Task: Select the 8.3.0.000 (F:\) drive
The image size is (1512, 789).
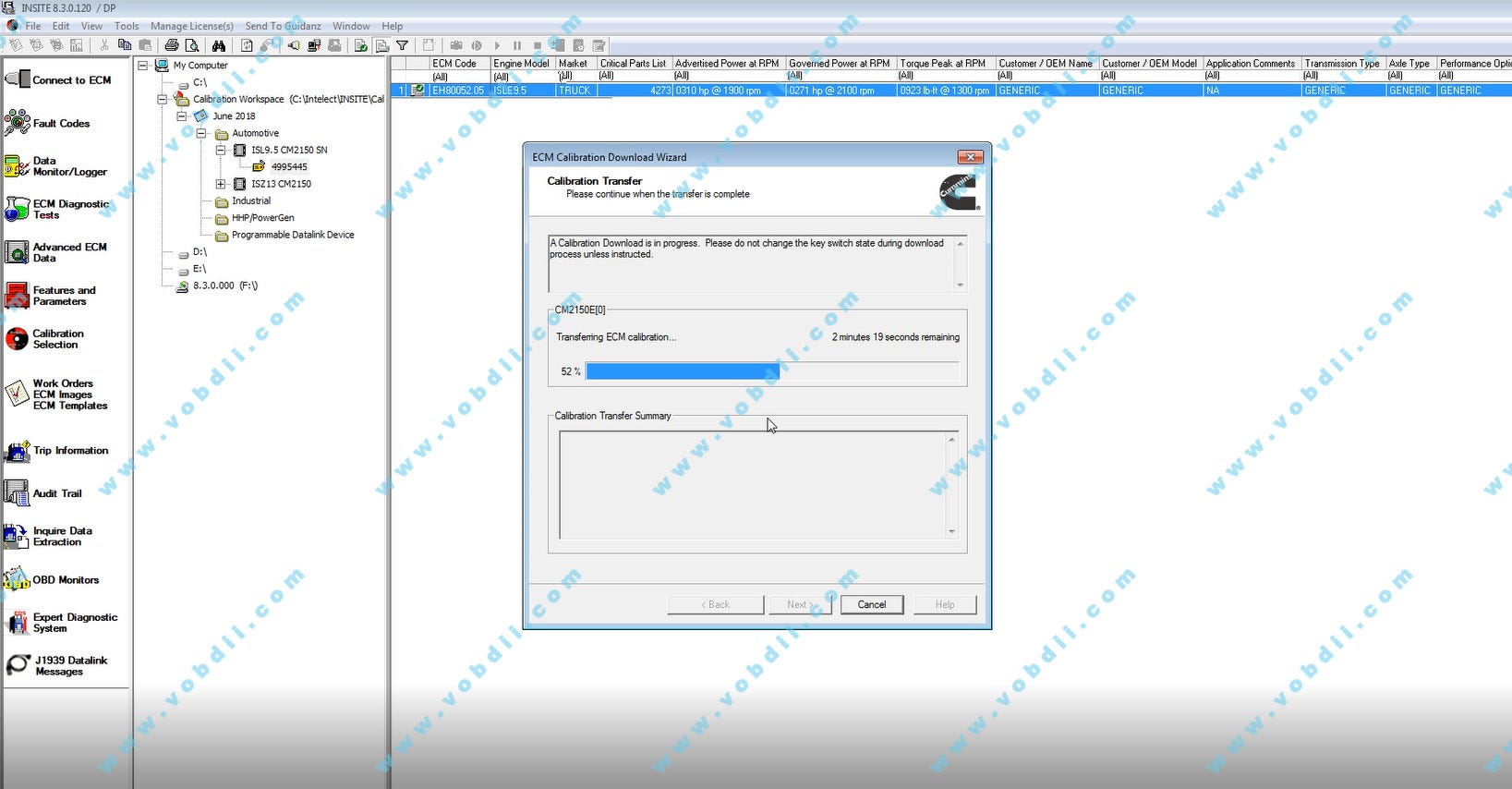Action: coord(225,285)
